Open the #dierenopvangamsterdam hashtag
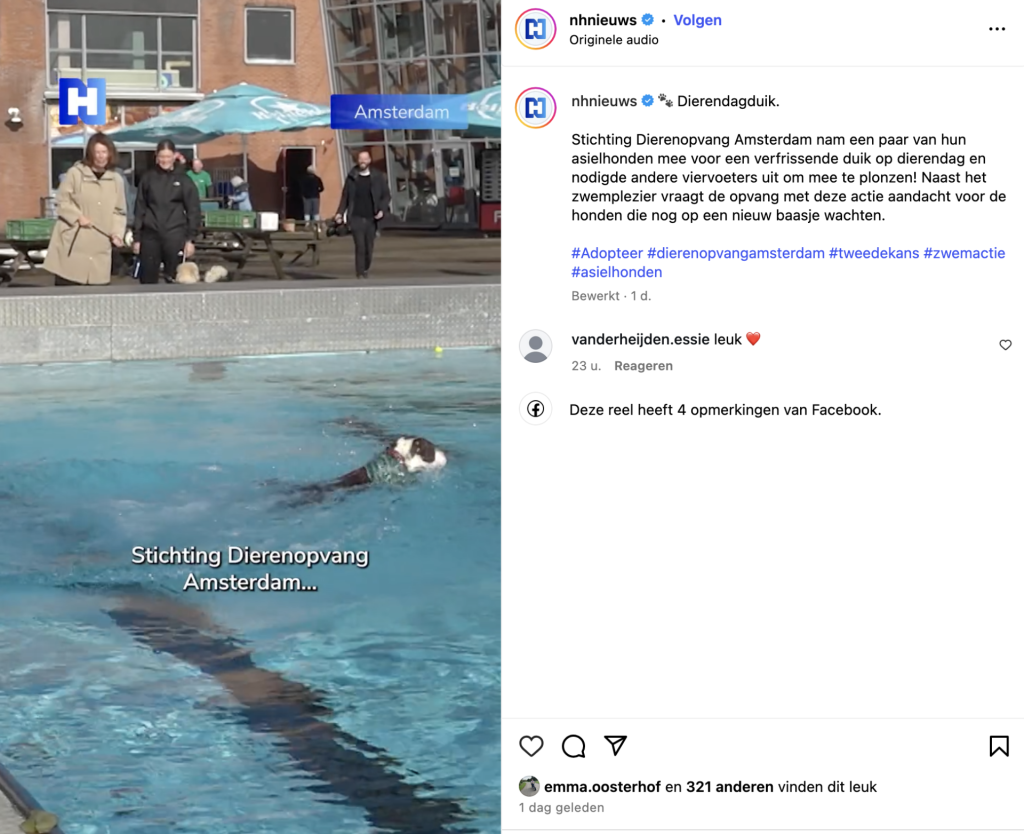Screen dimensions: 1024x834 tap(735, 253)
